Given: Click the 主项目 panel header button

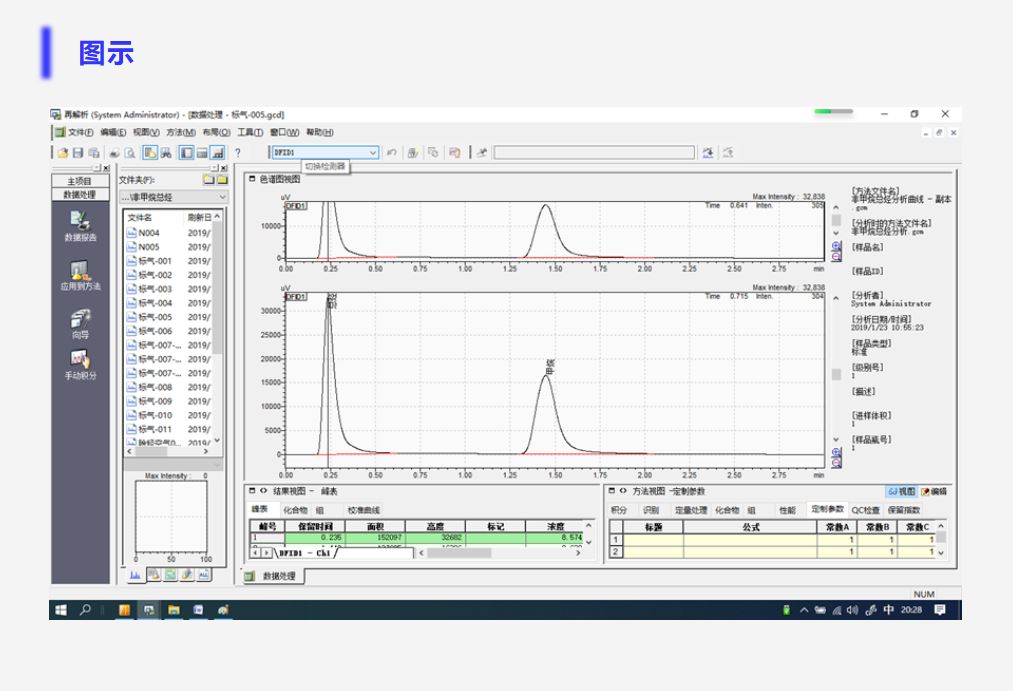Looking at the screenshot, I should tap(80, 181).
